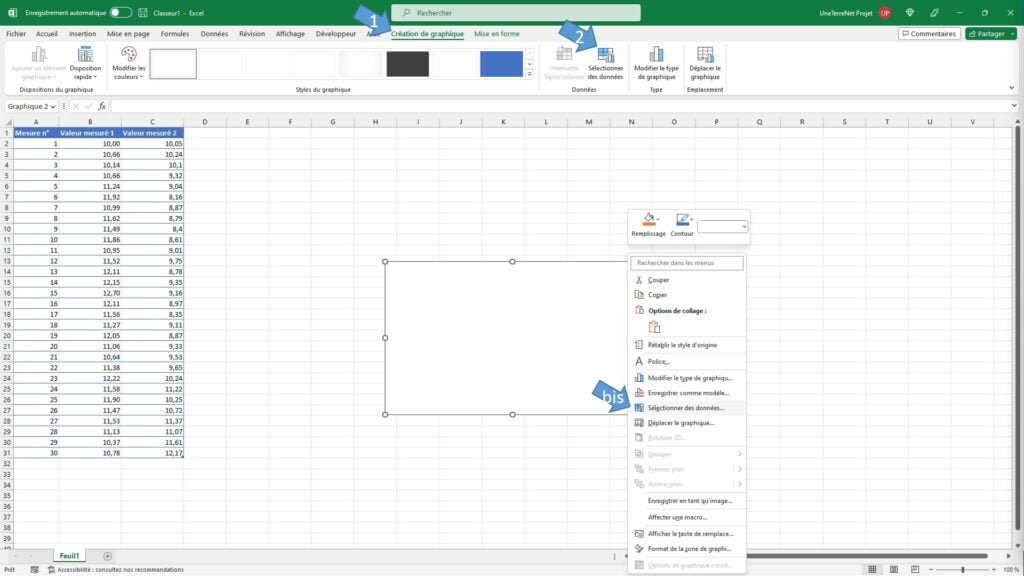Click the Contour outline pen icon
Screen dimensions: 1024x576
pyautogui.click(x=682, y=219)
